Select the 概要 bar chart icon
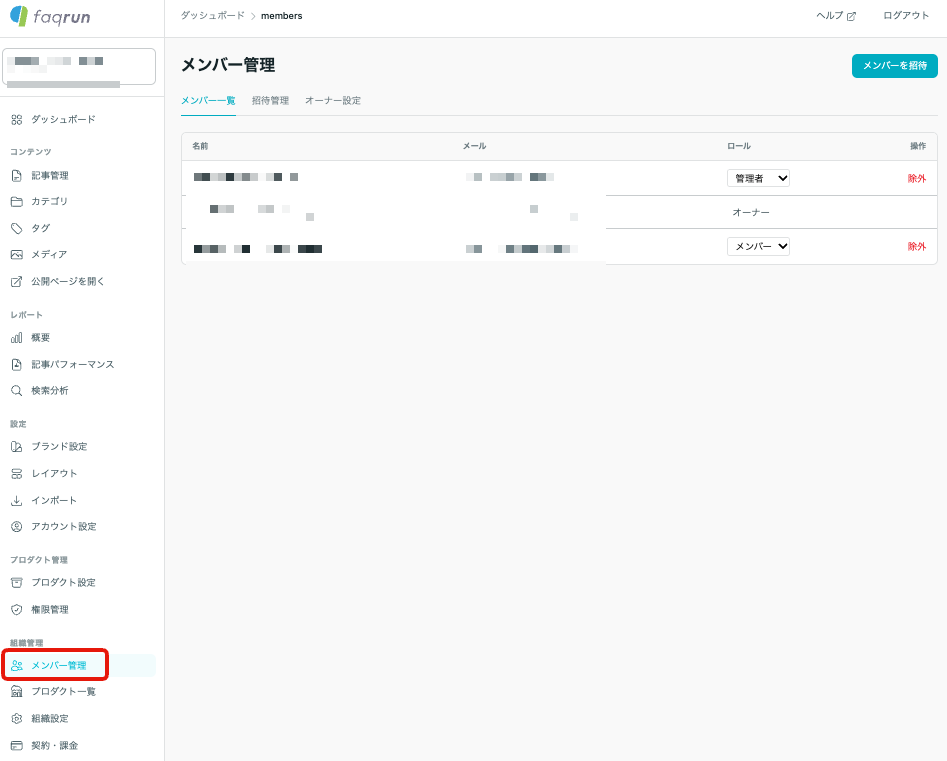Image resolution: width=947 pixels, height=761 pixels. (17, 338)
